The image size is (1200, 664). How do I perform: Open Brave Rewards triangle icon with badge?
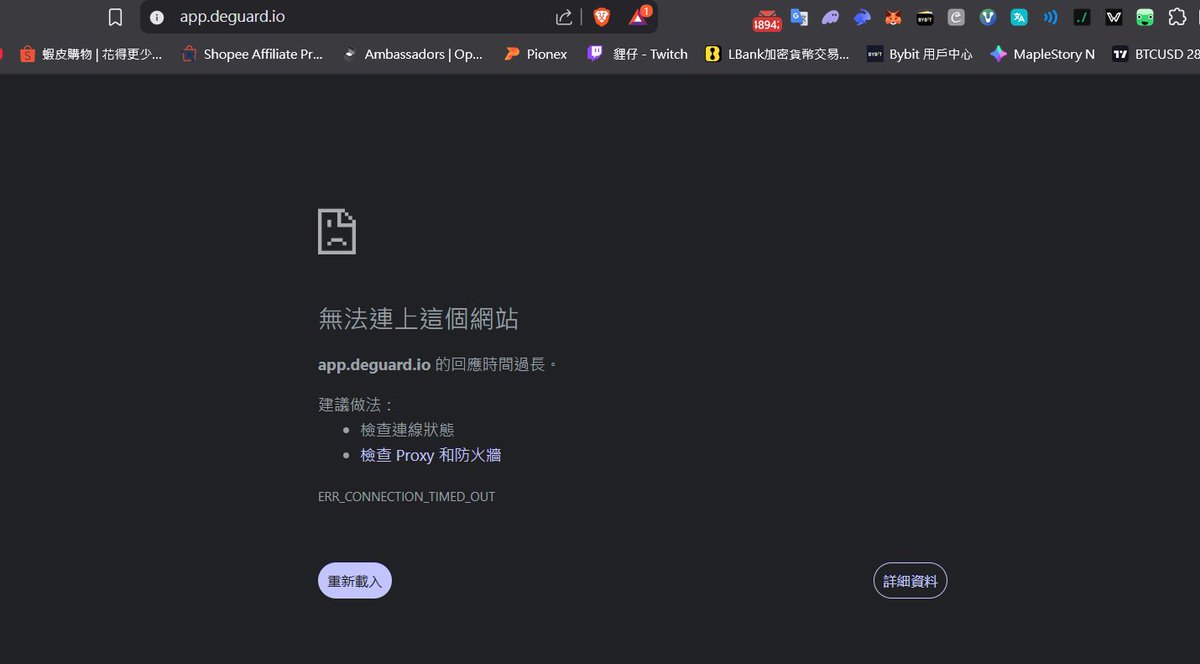coord(639,16)
